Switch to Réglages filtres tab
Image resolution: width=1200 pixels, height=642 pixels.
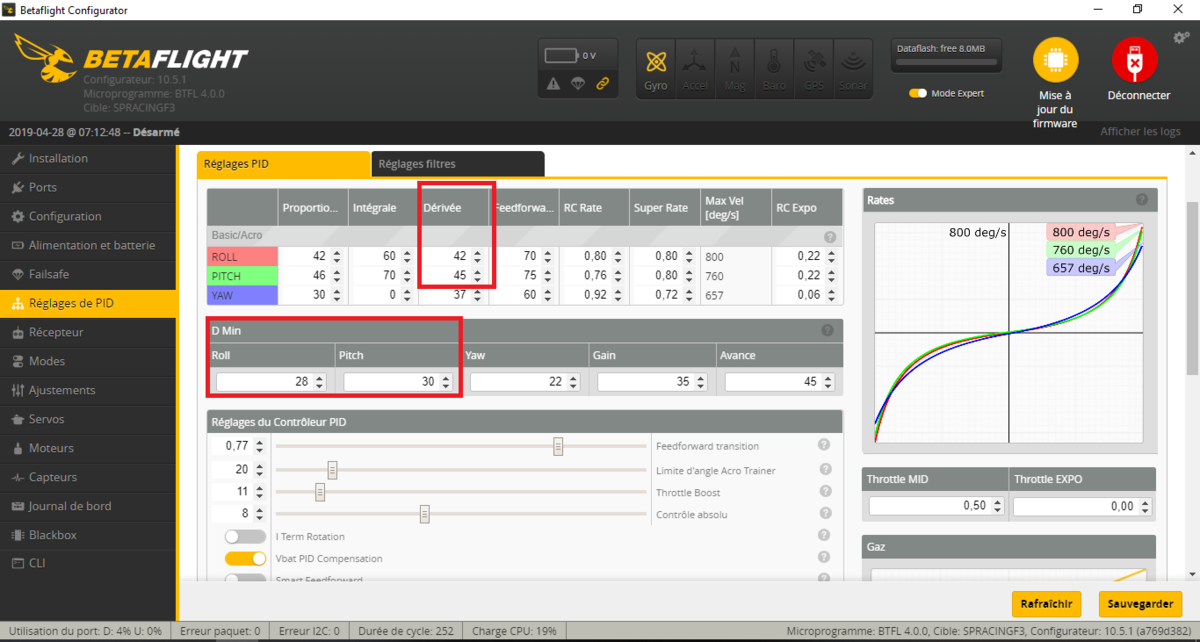(457, 164)
